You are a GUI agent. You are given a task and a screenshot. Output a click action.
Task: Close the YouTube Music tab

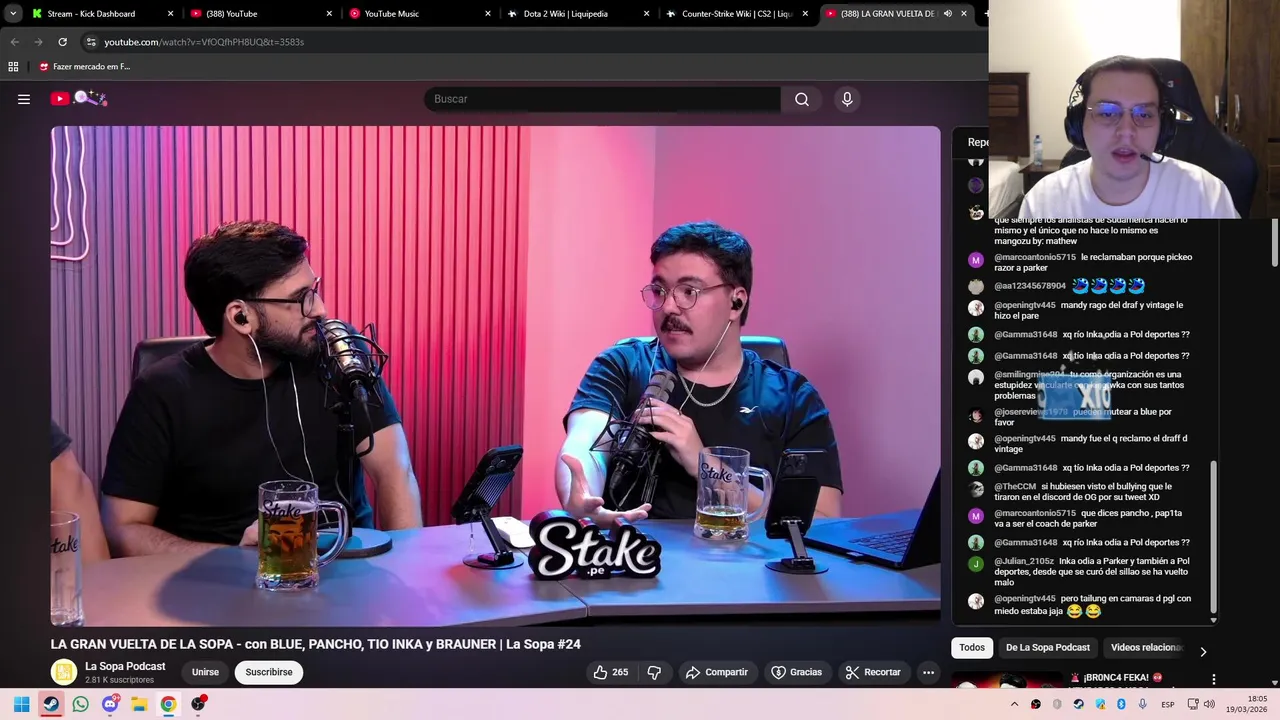click(488, 14)
